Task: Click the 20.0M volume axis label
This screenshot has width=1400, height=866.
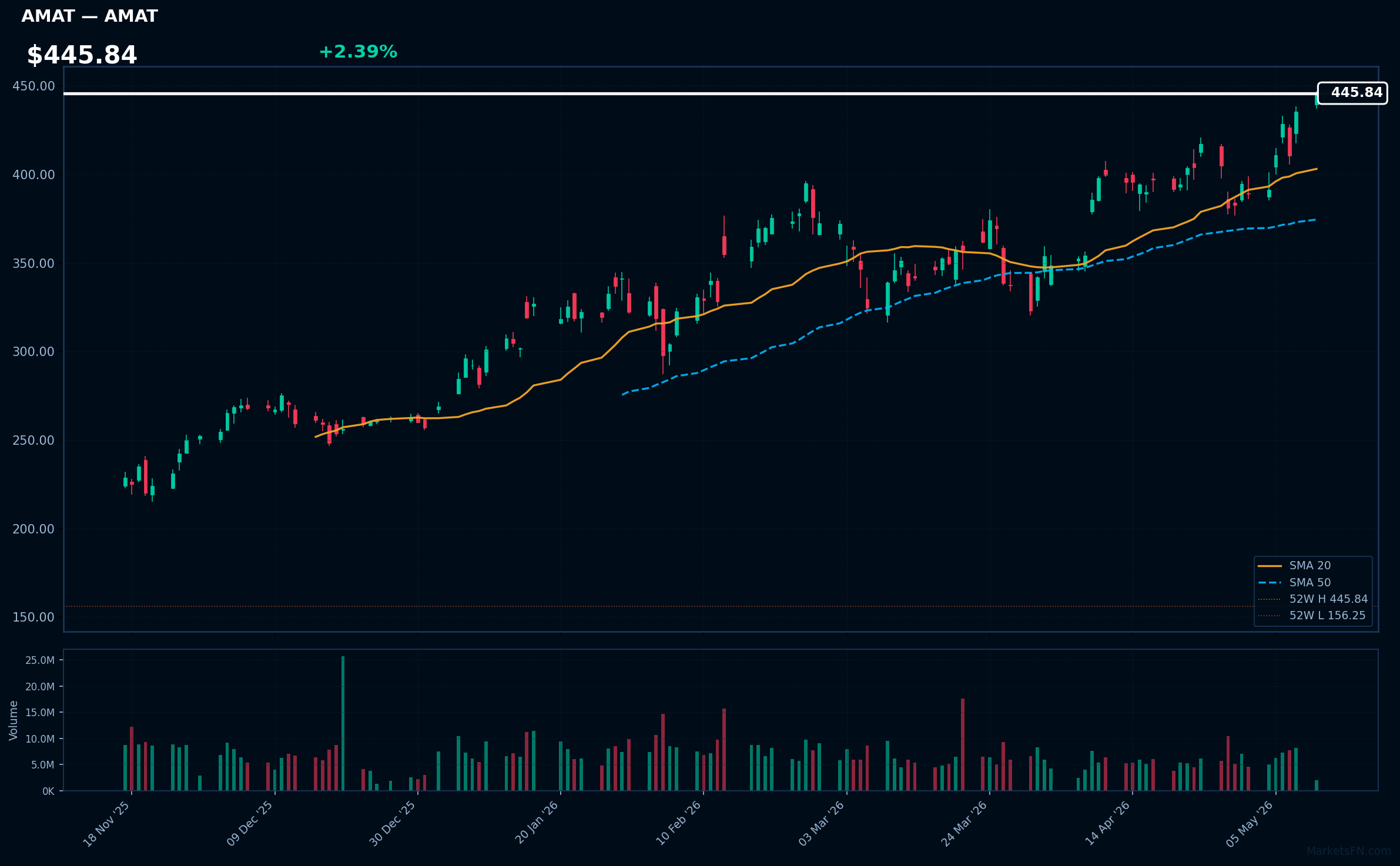Action: point(40,687)
